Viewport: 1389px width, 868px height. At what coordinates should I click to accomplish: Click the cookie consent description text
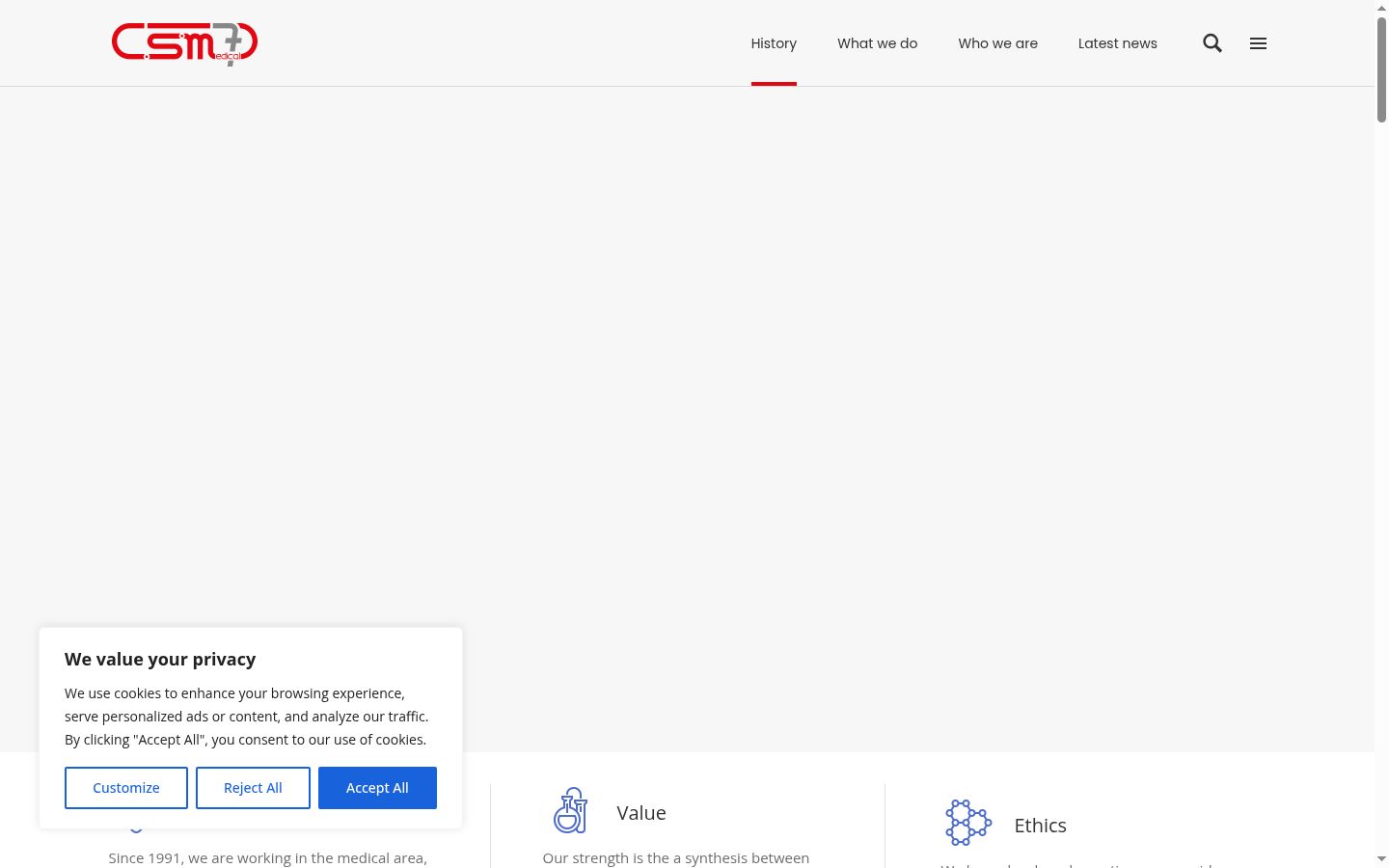pyautogui.click(x=247, y=717)
